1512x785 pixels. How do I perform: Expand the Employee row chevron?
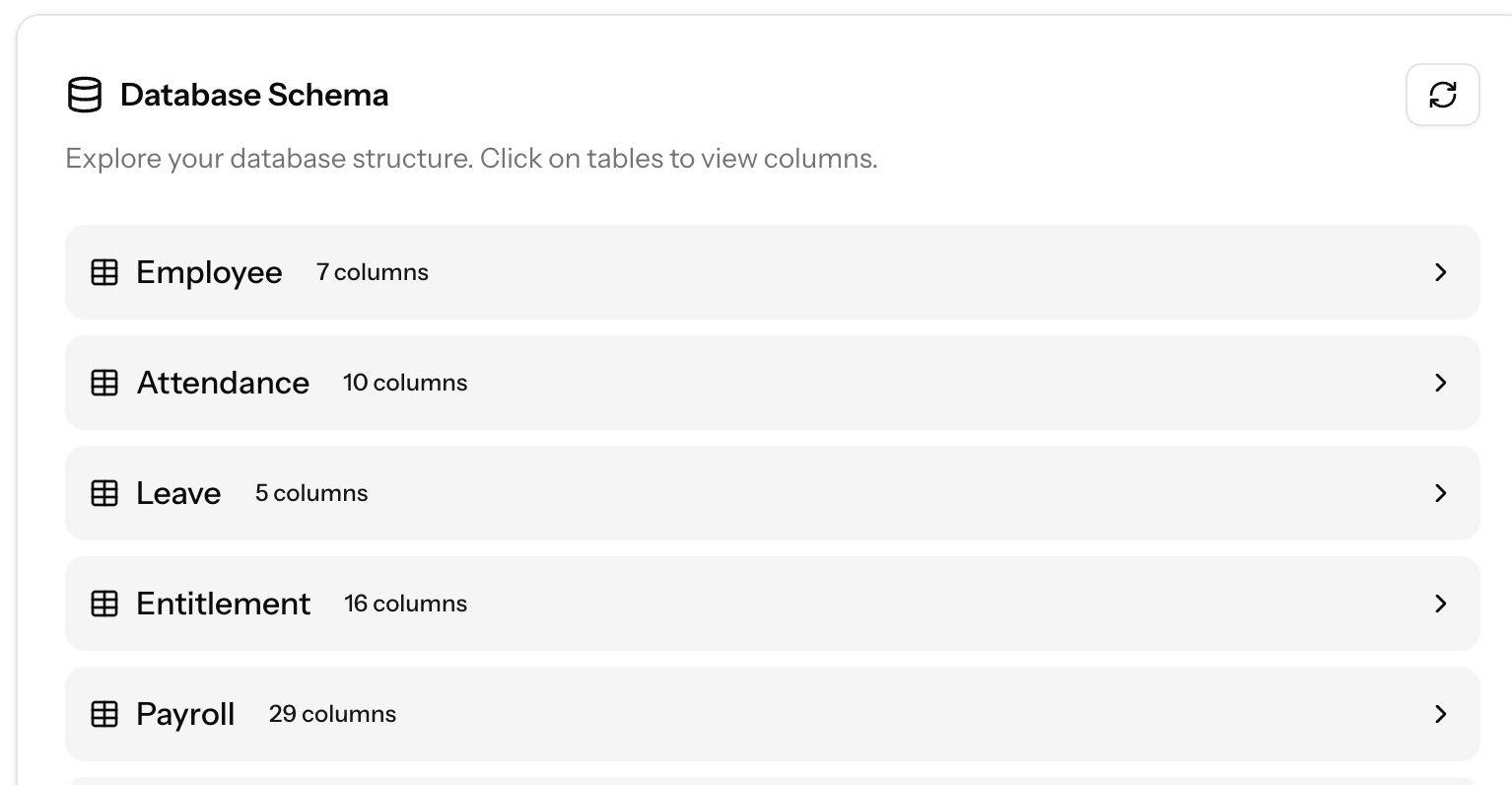[x=1440, y=272]
